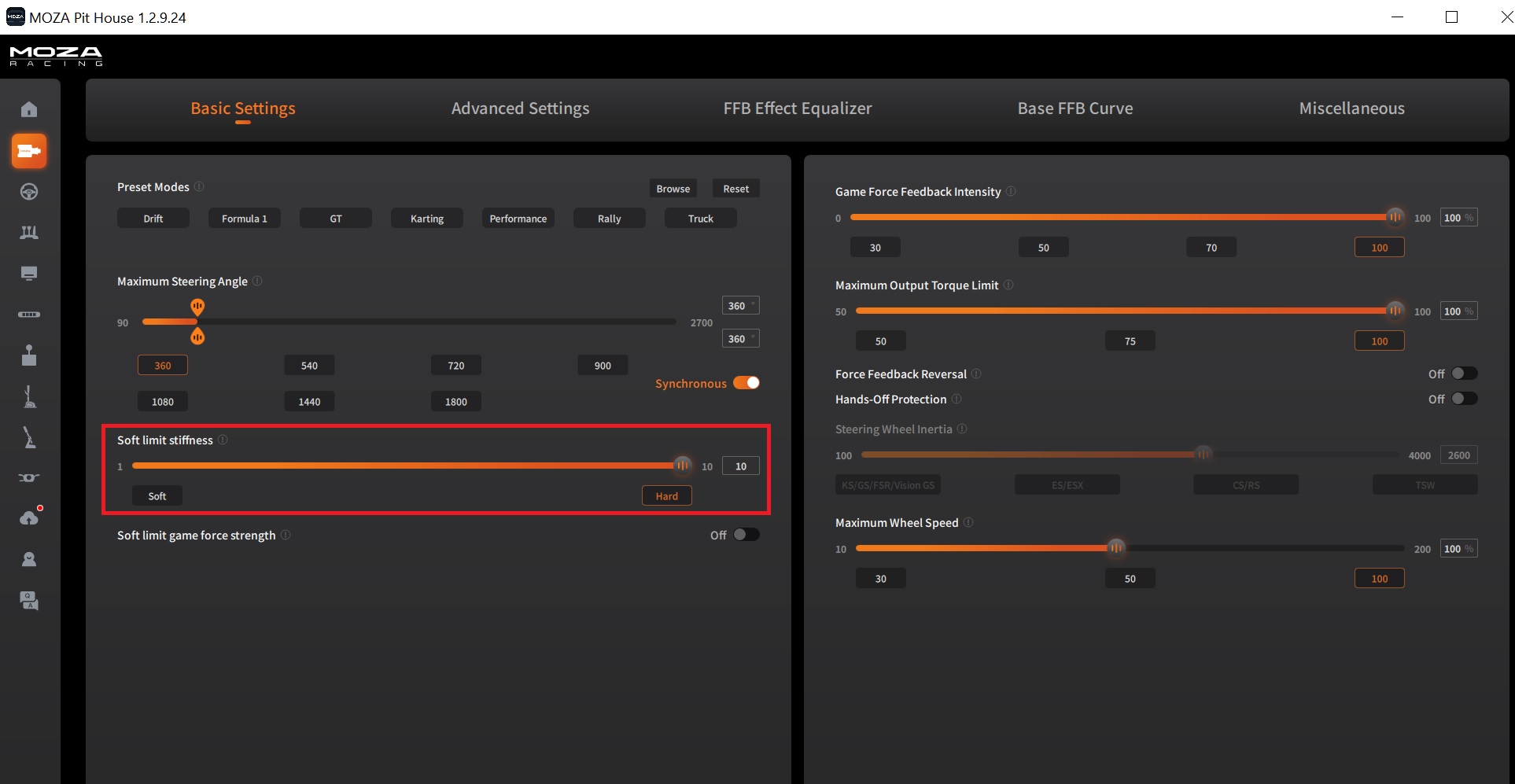Select the Formula 1 preset mode
The height and width of the screenshot is (784, 1515).
pyautogui.click(x=245, y=219)
